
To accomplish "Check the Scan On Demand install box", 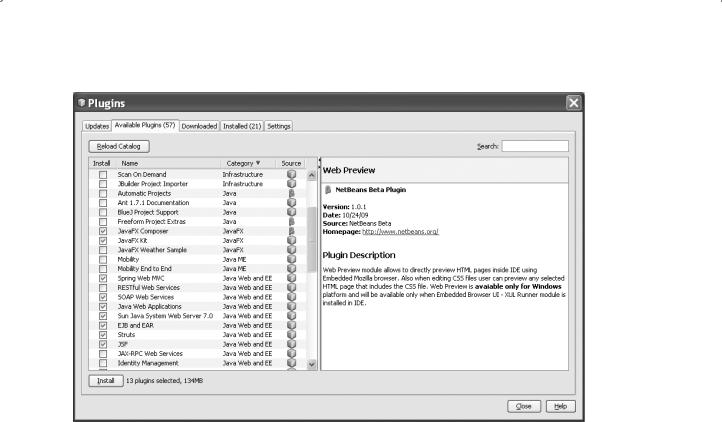I will 103,175.
